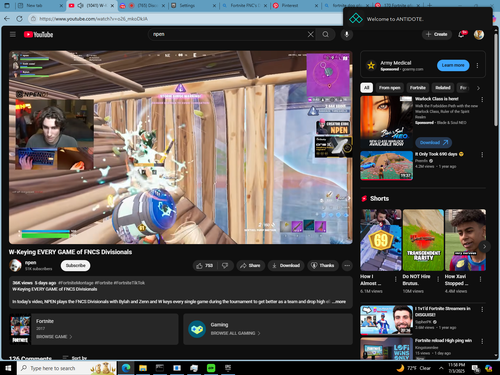Subscribe to the npen channel
Screen dimensions: 500x375
click(76, 265)
